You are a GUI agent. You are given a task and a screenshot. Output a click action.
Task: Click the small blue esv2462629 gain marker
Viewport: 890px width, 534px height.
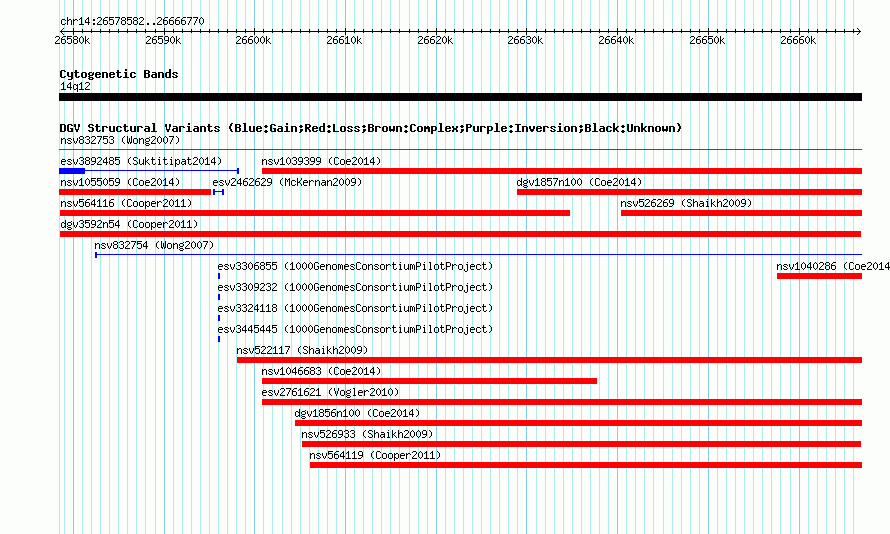pos(219,192)
